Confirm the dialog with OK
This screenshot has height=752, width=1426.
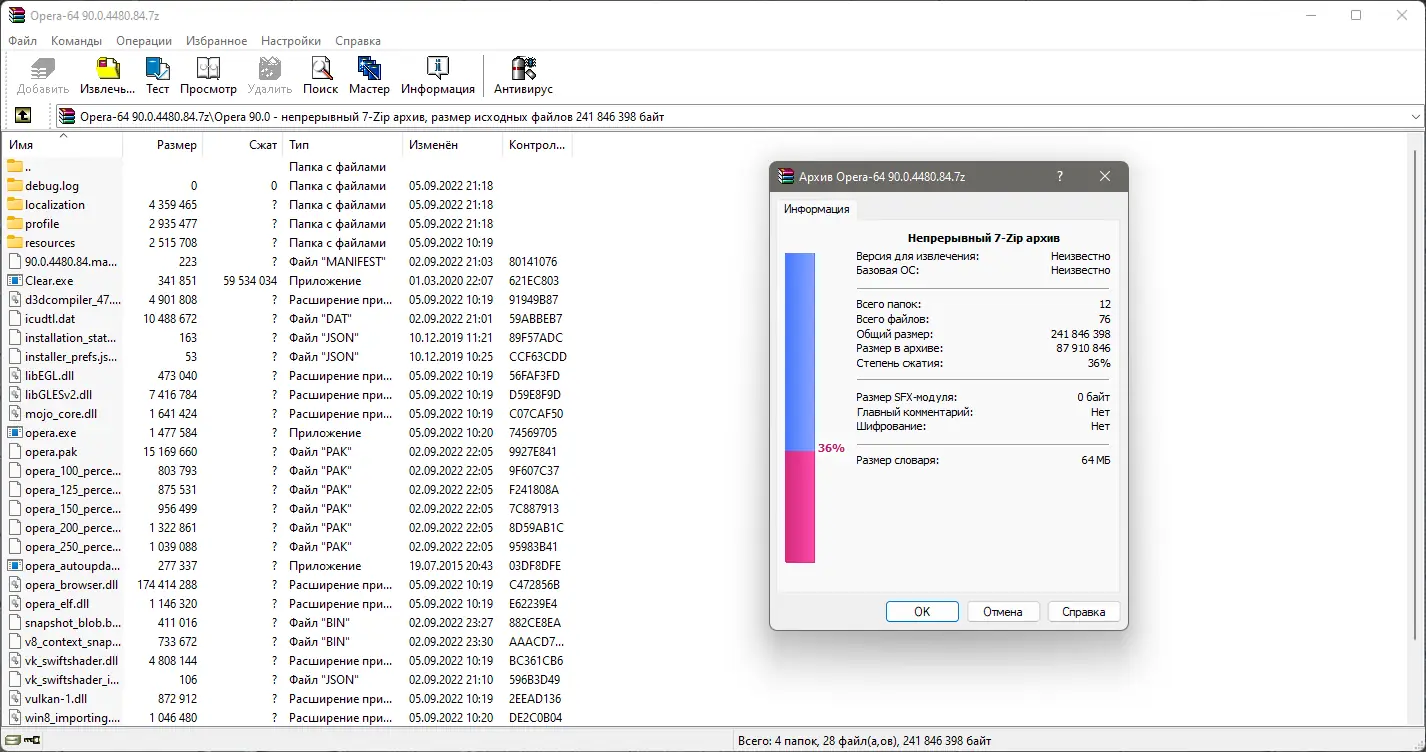[x=921, y=611]
